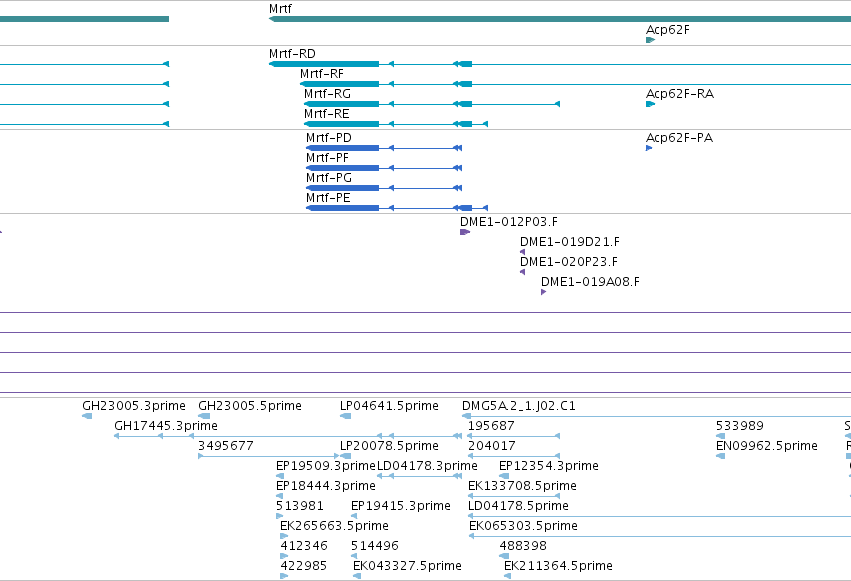Click the DME1-019A08.F purple arrow glyph
This screenshot has width=851, height=581.
[543, 292]
